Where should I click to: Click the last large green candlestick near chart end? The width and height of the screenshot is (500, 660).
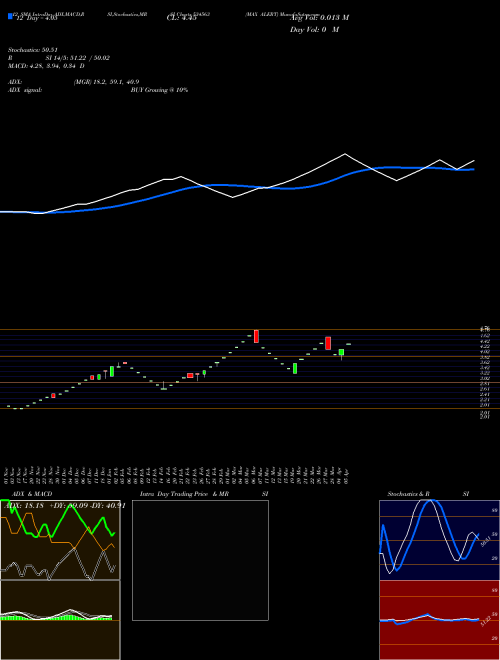coord(341,352)
